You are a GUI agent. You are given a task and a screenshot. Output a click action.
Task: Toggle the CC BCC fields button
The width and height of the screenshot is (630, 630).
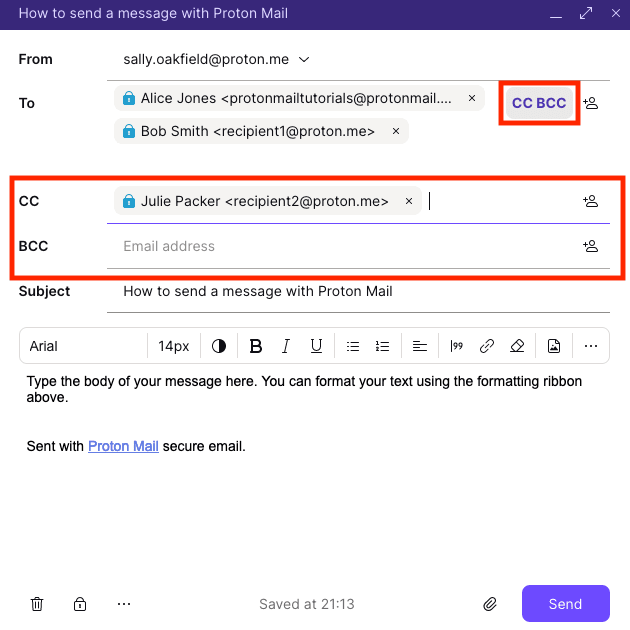pyautogui.click(x=539, y=103)
